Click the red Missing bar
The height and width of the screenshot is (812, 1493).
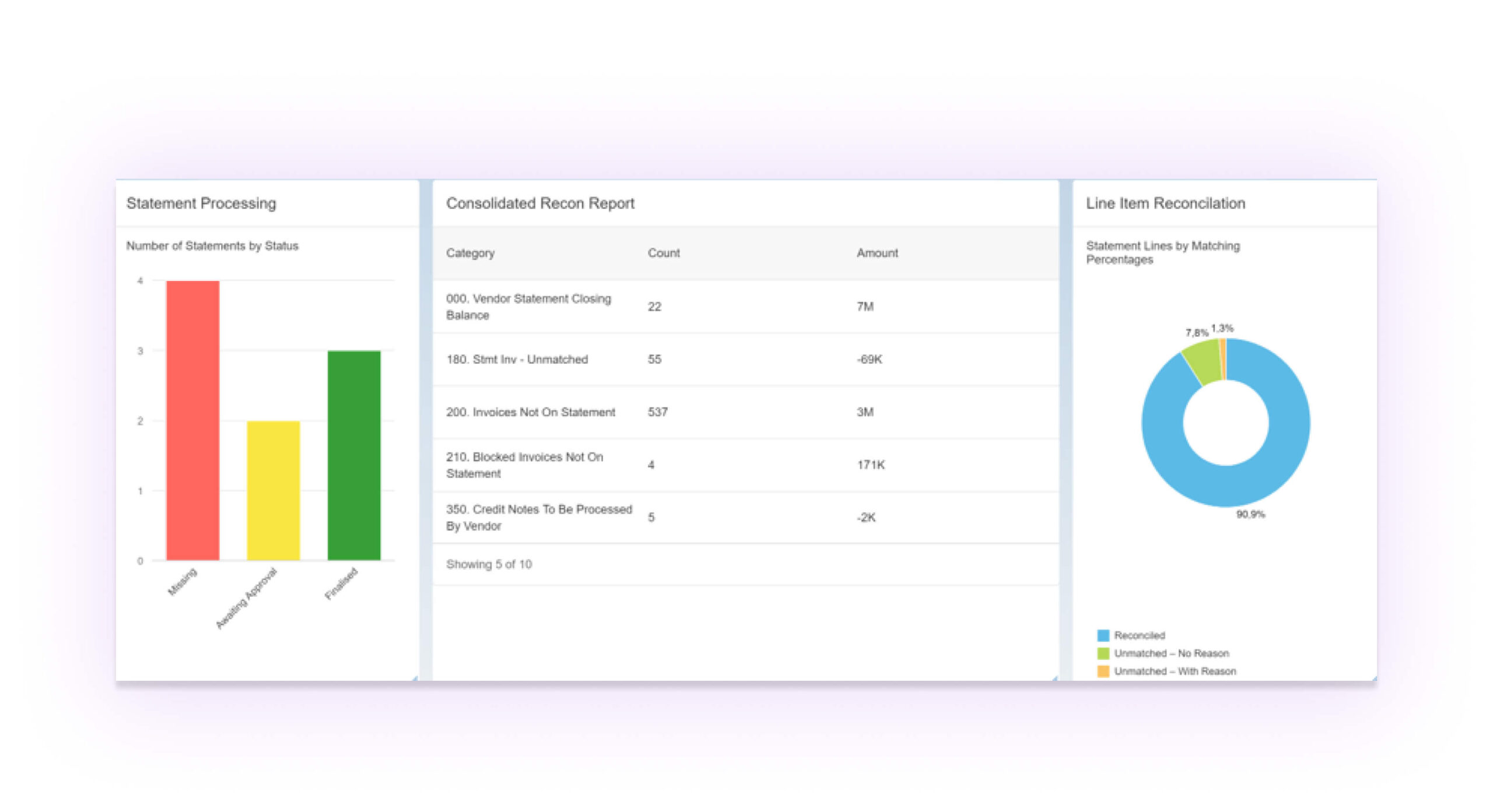pyautogui.click(x=192, y=420)
